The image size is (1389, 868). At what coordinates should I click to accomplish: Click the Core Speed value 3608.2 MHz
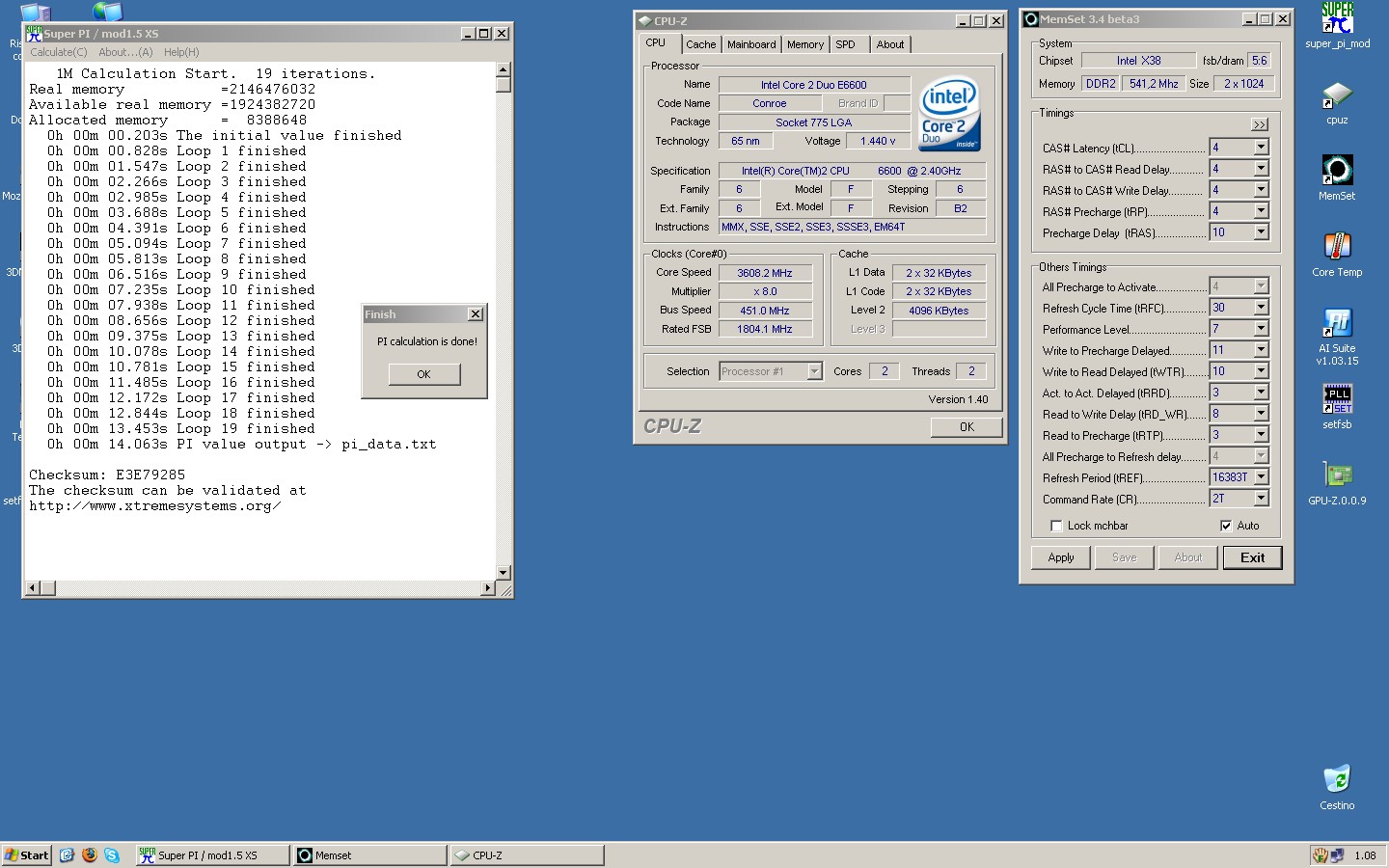pyautogui.click(x=765, y=273)
